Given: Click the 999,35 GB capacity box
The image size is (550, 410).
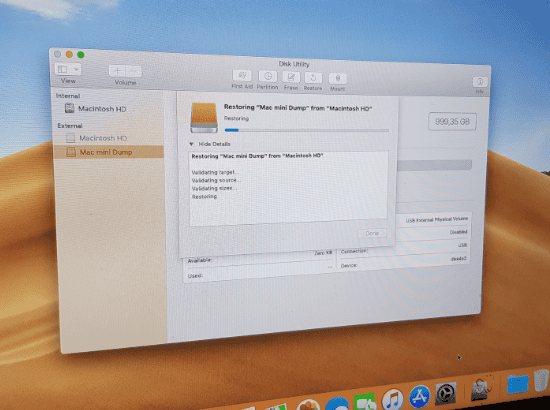Looking at the screenshot, I should click(452, 122).
